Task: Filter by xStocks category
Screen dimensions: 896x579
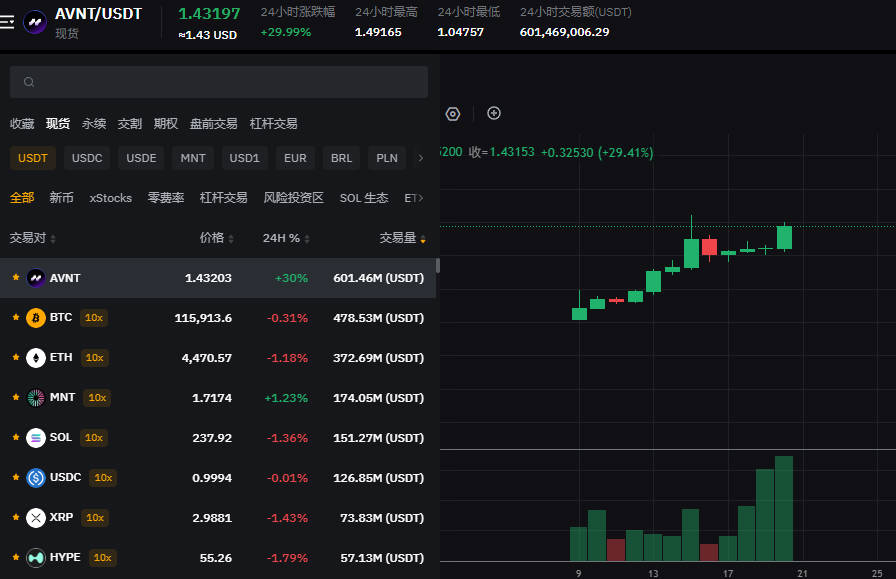Action: click(x=111, y=198)
